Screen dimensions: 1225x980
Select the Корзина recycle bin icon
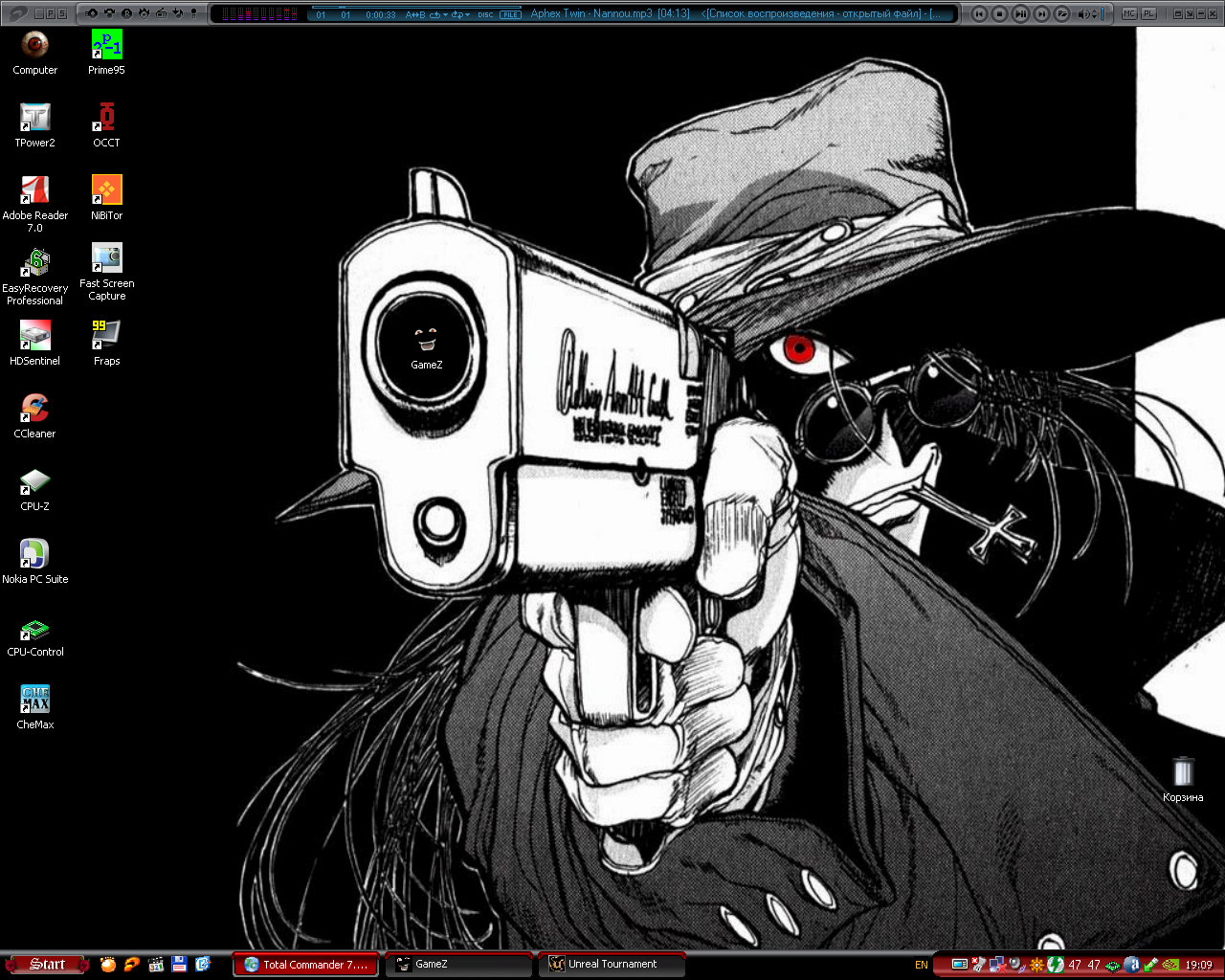pos(1183,780)
